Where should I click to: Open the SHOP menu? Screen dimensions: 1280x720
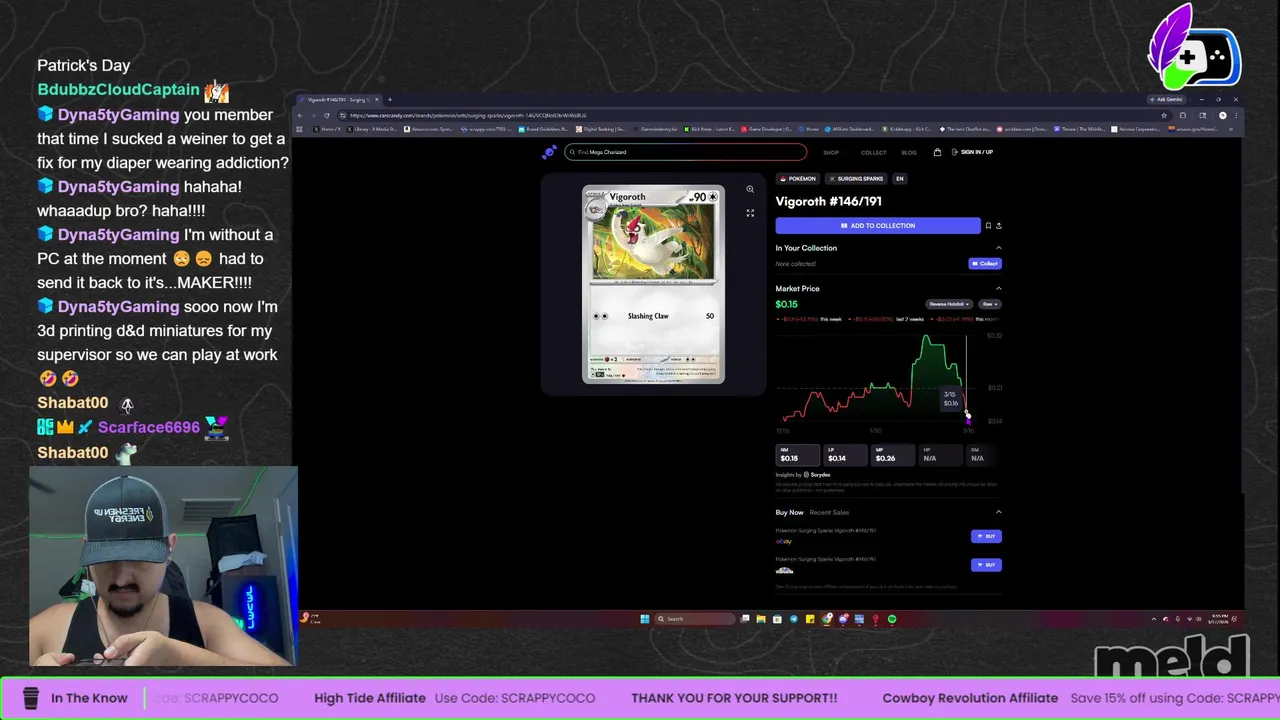pyautogui.click(x=831, y=152)
